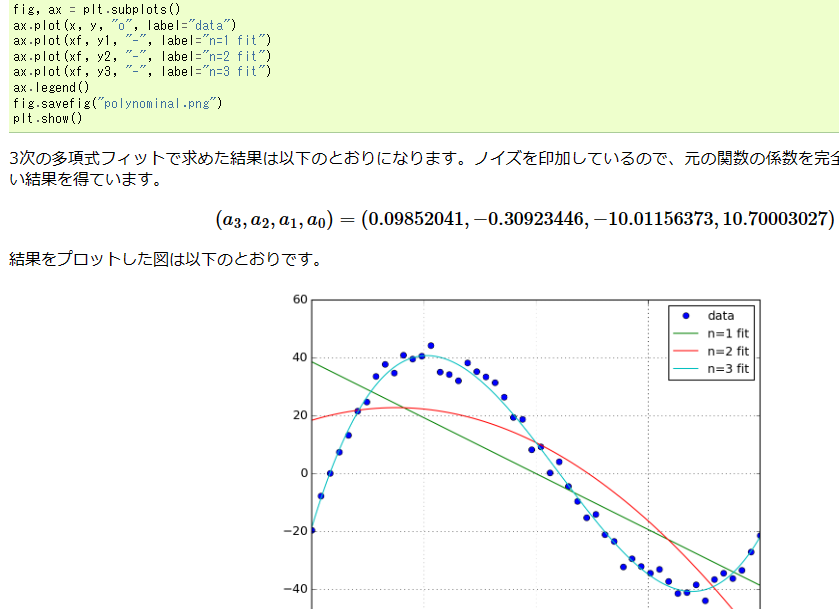The image size is (839, 609).
Task: Click the paragraph starting '3次の多項式フィット'
Action: [424, 168]
